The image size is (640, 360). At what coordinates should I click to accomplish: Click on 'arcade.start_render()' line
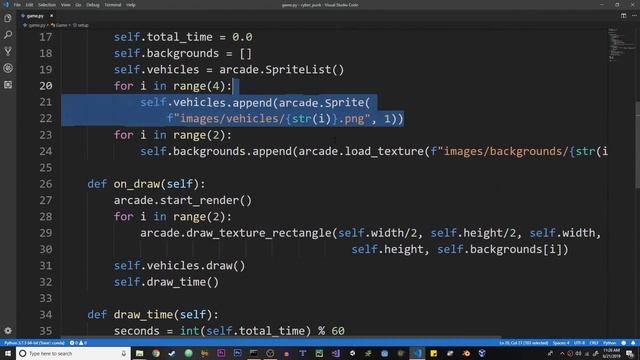pyautogui.click(x=182, y=200)
